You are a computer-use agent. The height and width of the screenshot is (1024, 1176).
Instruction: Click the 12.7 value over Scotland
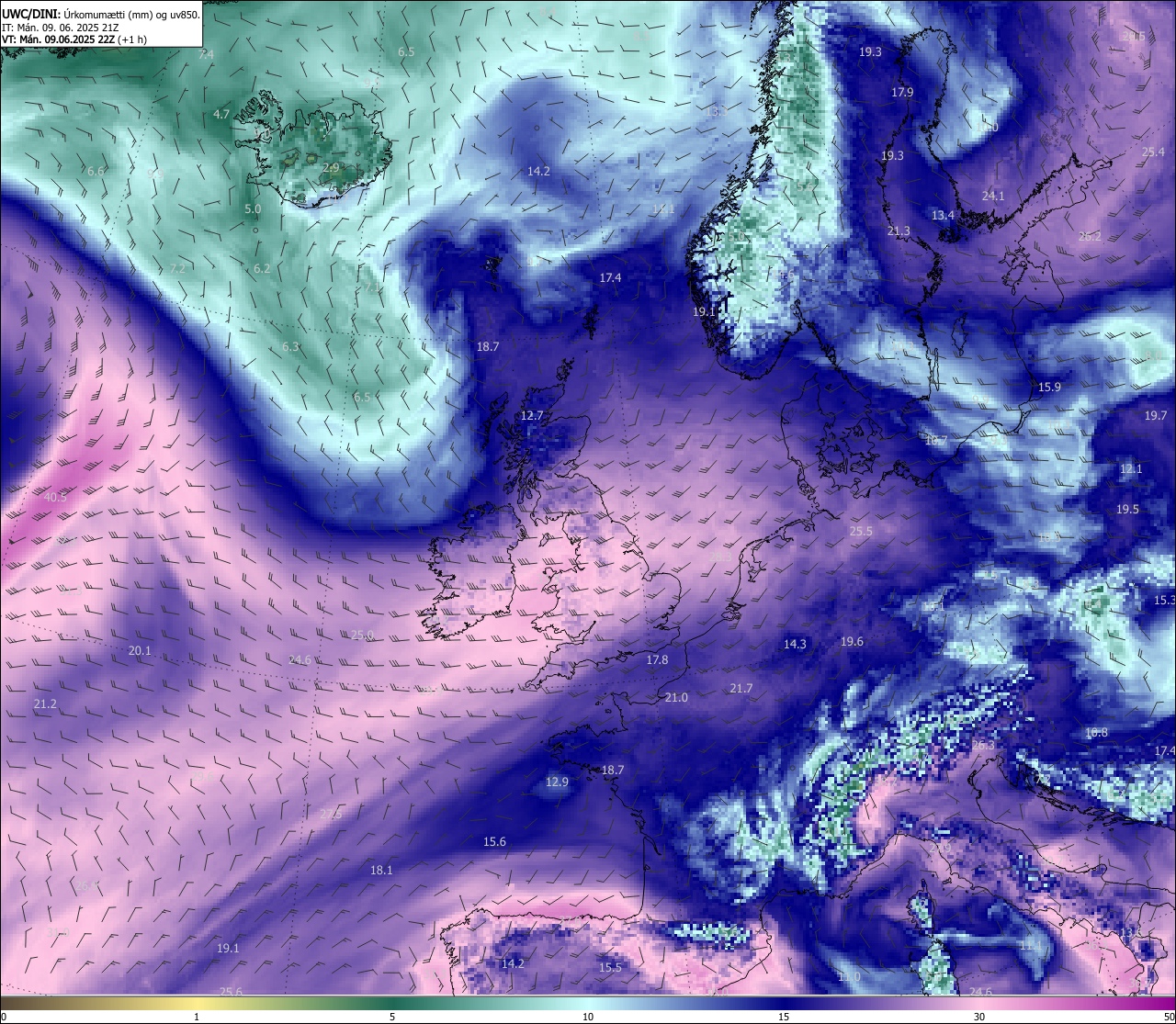tap(532, 416)
